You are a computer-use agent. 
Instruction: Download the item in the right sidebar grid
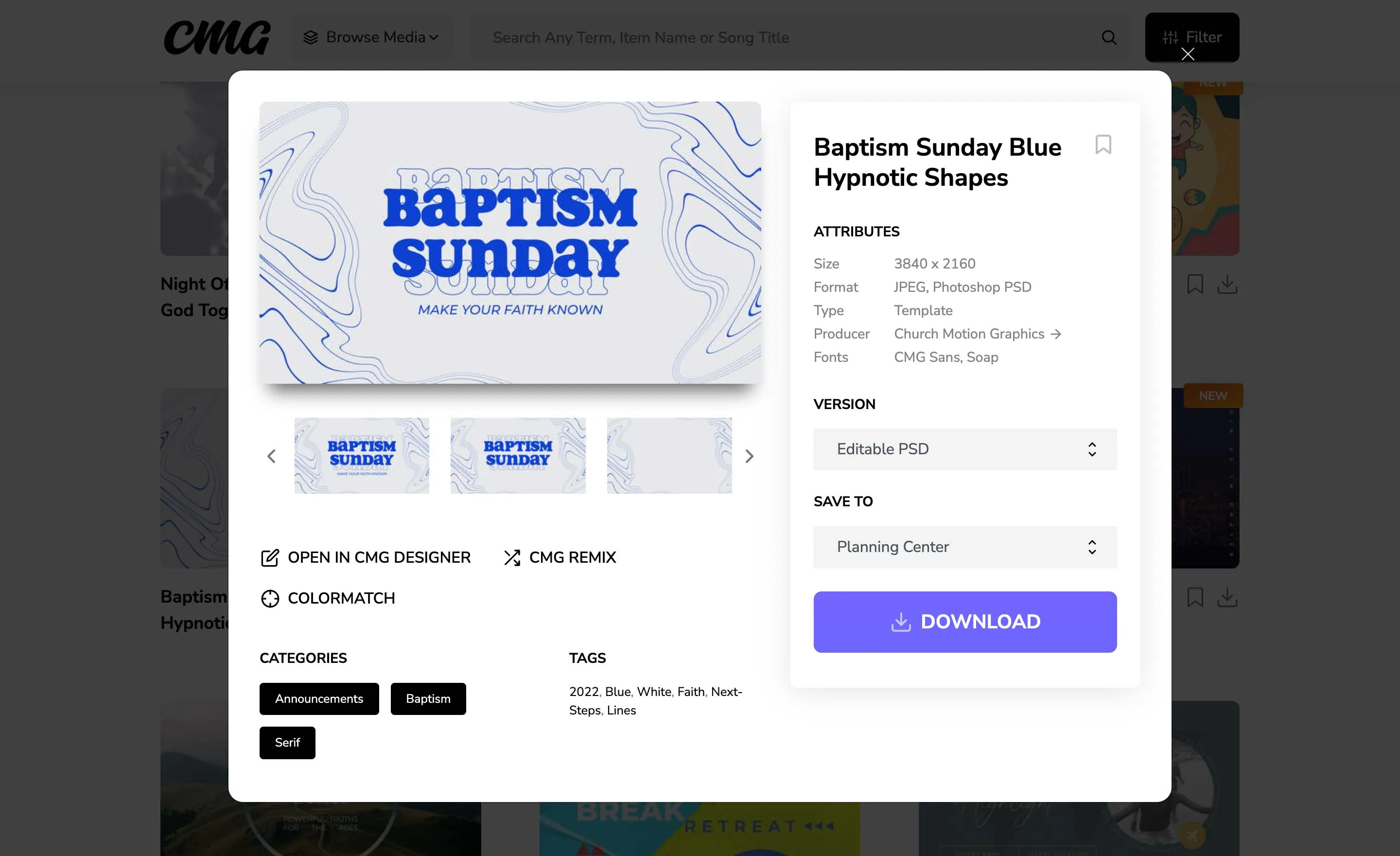tap(1227, 284)
